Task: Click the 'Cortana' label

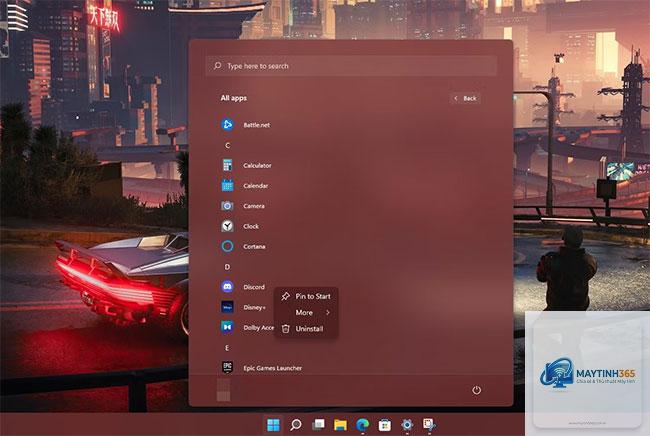Action: click(x=254, y=247)
